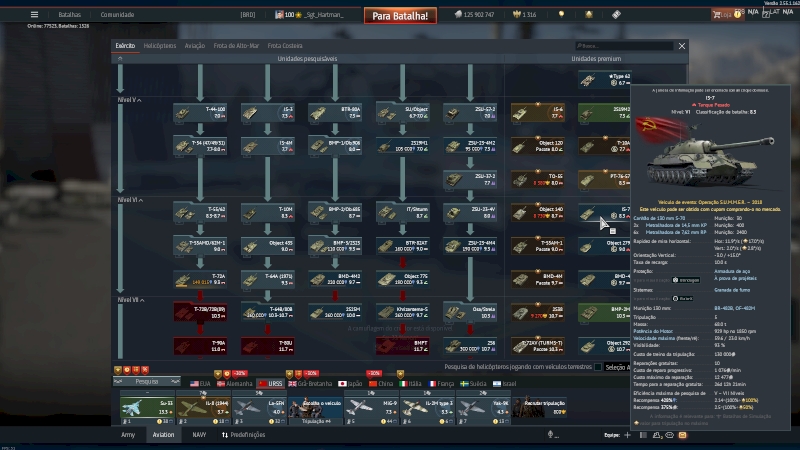Select the Su-33 crew slot aircraft
The height and width of the screenshot is (450, 800).
[147, 408]
